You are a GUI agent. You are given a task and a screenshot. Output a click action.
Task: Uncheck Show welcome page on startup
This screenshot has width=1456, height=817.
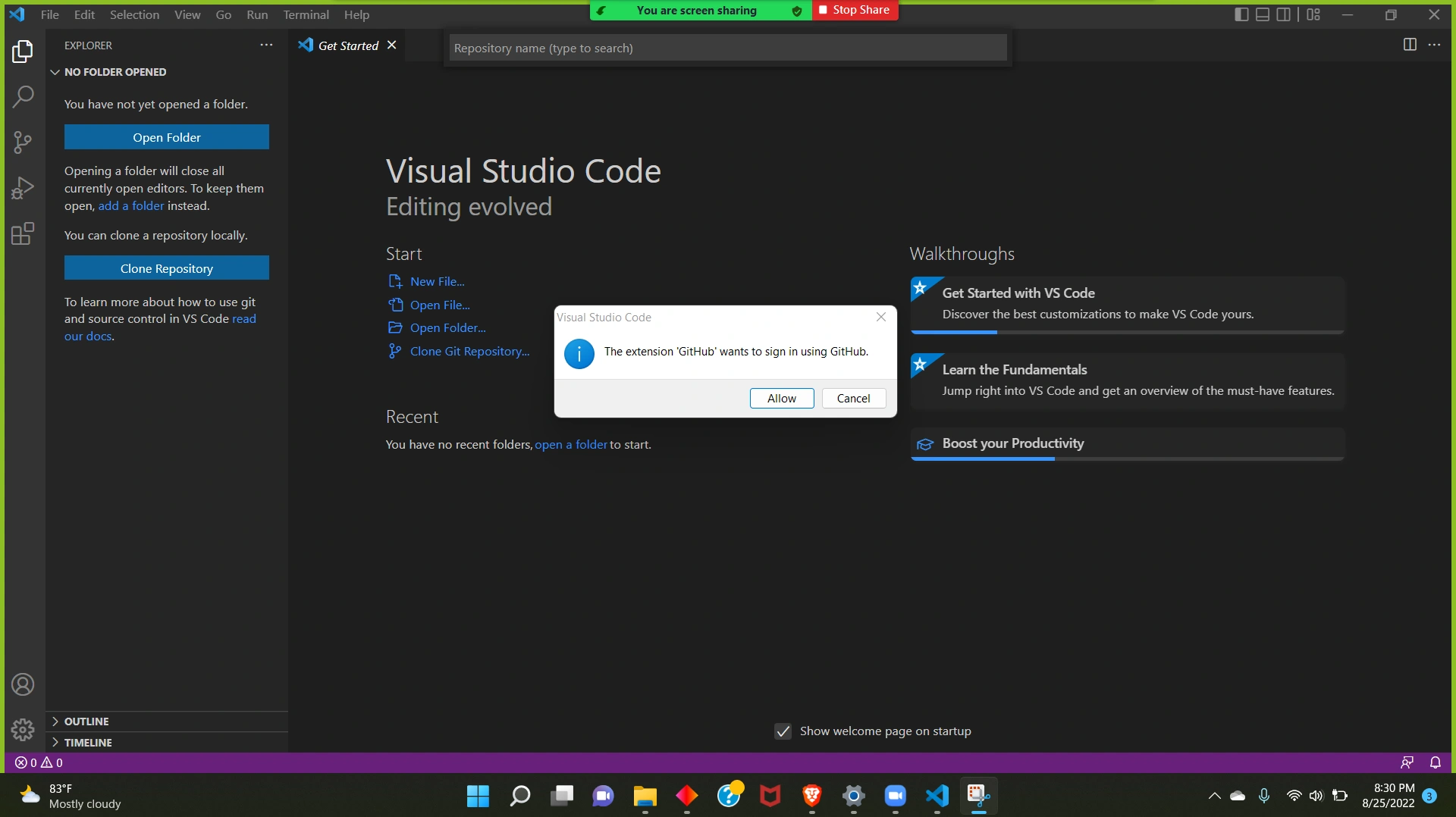click(x=783, y=731)
